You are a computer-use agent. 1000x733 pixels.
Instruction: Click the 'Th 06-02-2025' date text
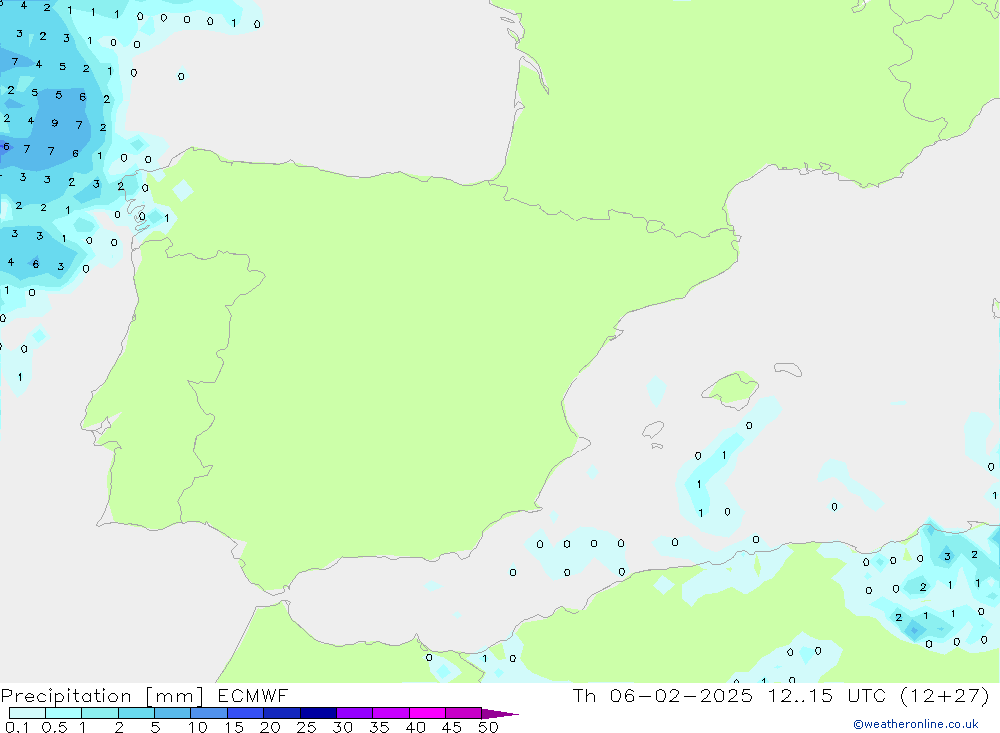[x=662, y=696]
